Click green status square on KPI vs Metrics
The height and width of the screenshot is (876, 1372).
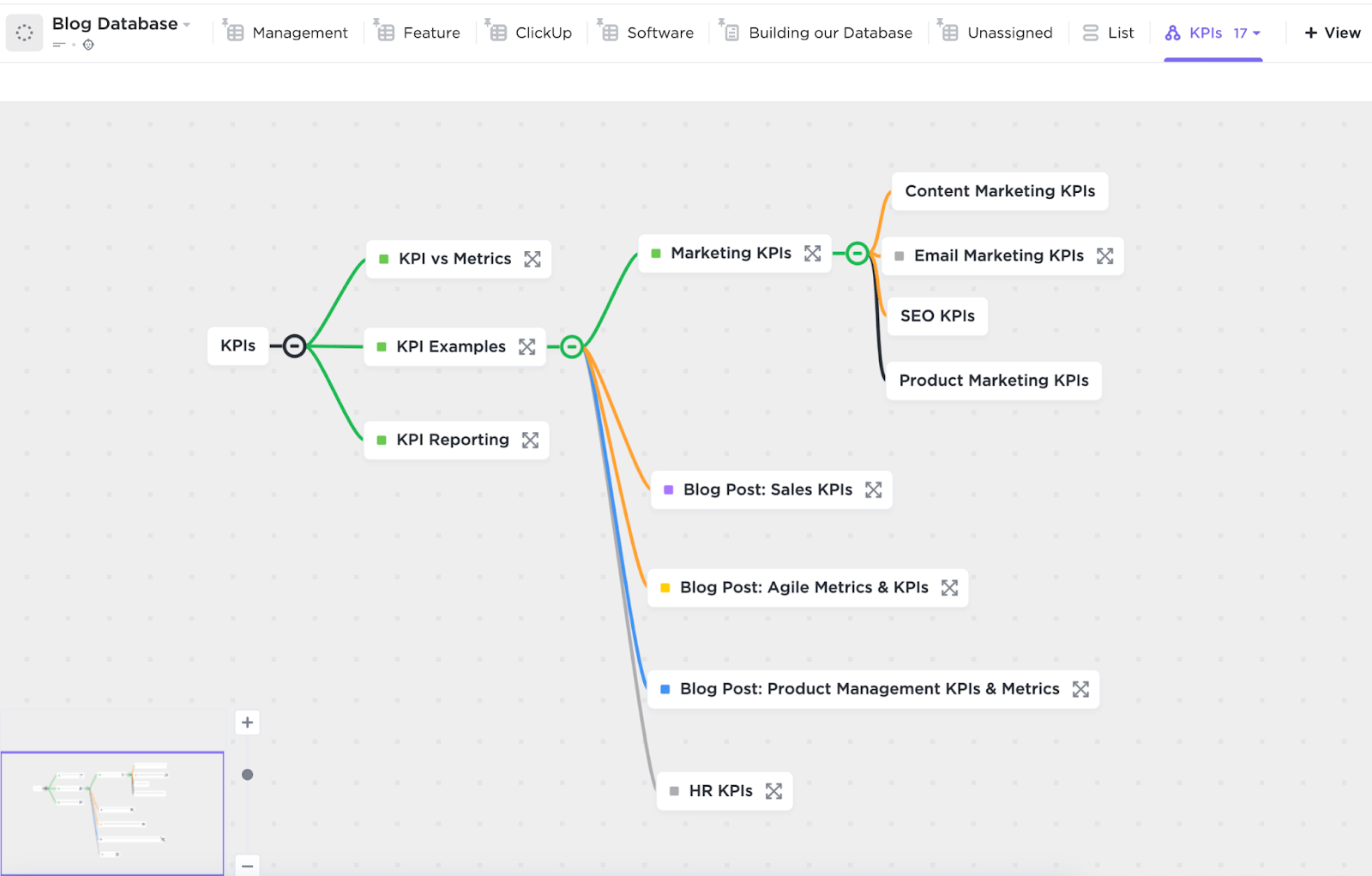[384, 259]
